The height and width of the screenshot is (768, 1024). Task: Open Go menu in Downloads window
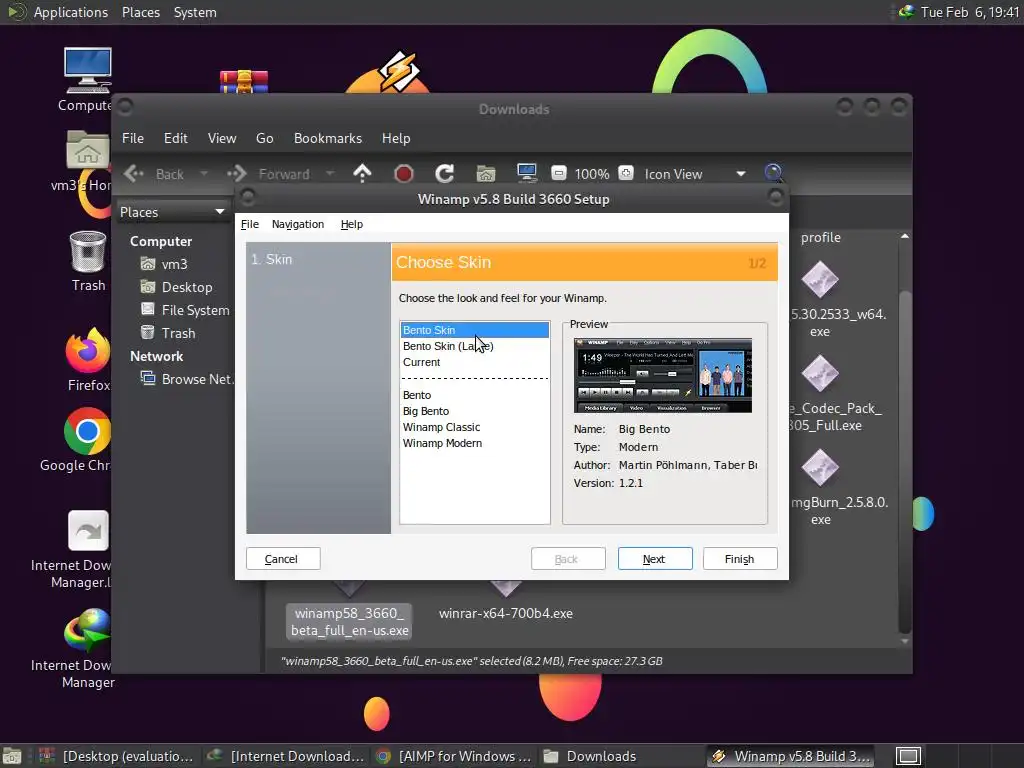(x=264, y=138)
